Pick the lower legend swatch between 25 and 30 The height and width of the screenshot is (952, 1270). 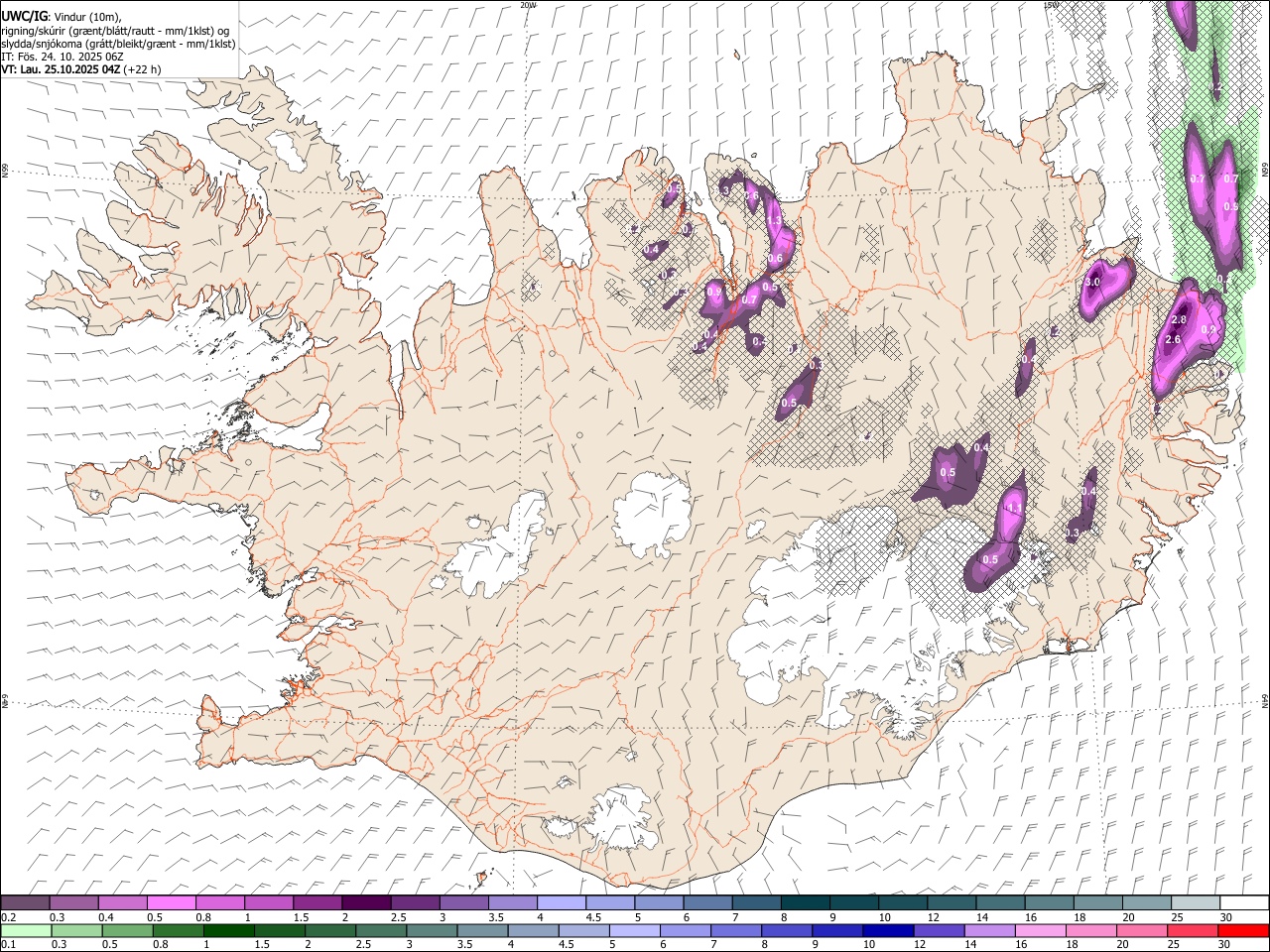[x=1194, y=930]
